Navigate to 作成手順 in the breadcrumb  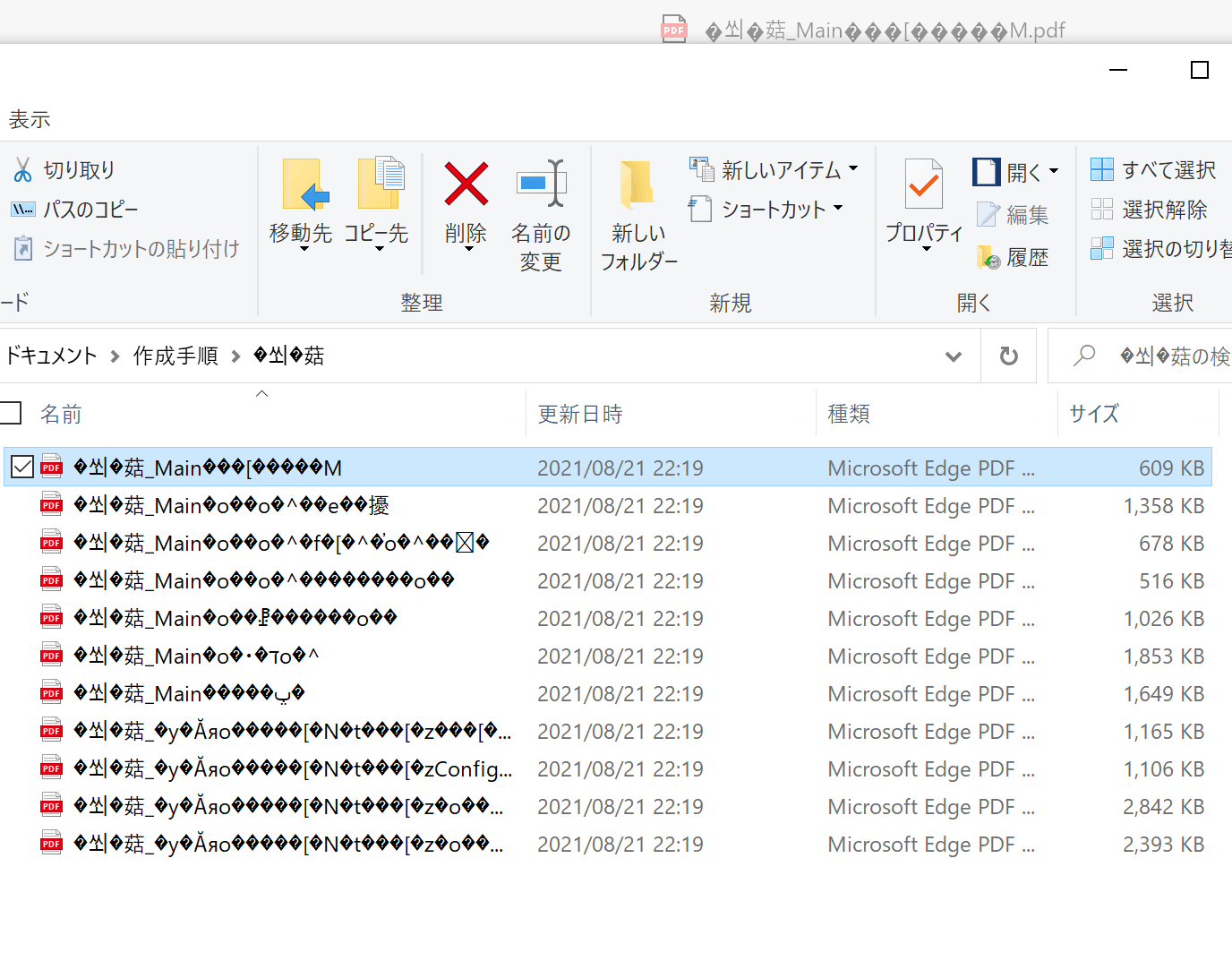(175, 356)
